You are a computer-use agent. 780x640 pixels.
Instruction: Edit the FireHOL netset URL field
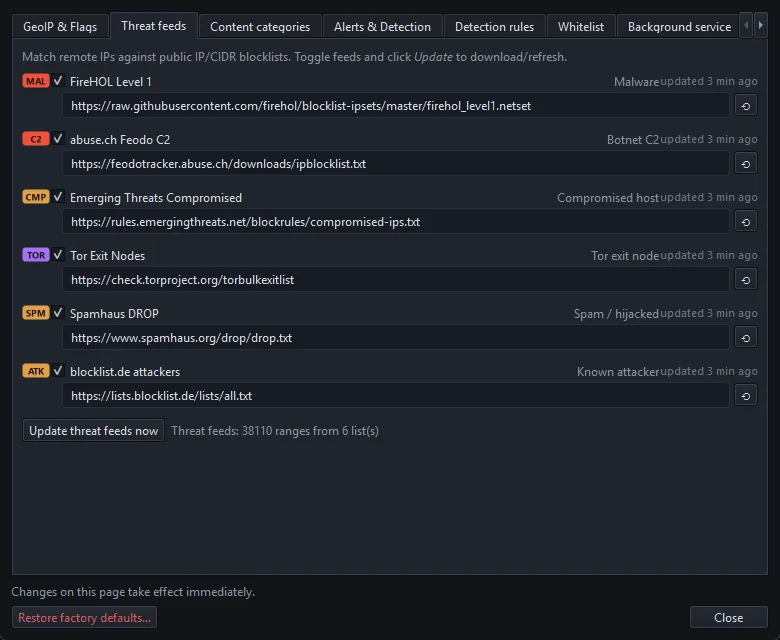(395, 105)
